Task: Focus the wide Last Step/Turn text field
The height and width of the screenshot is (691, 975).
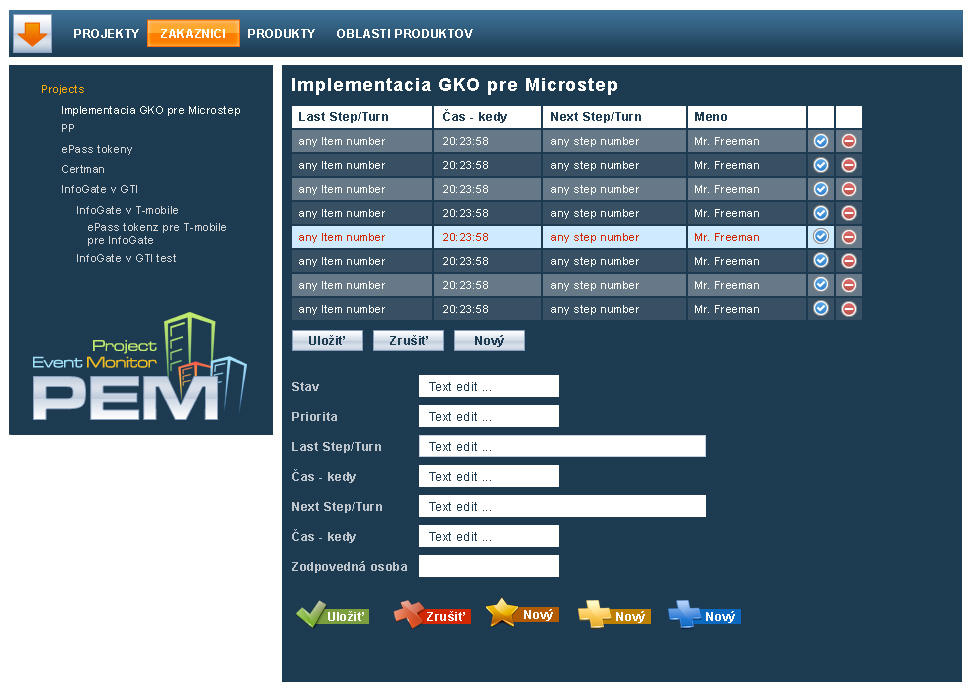Action: pos(562,446)
